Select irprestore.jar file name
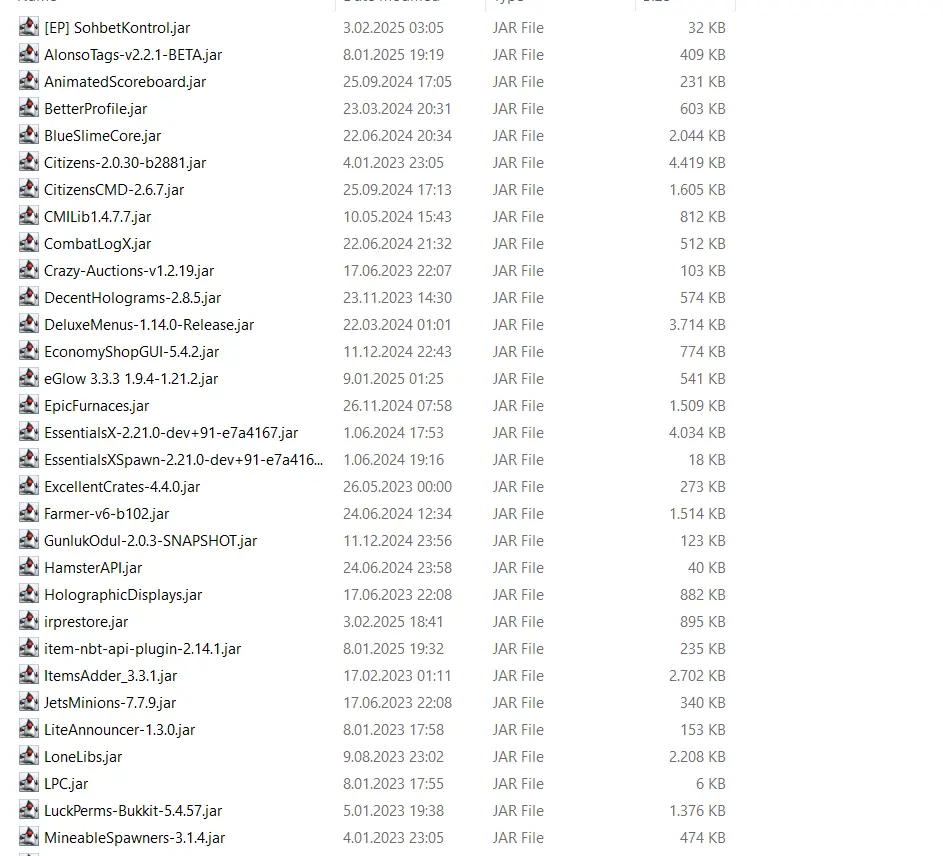This screenshot has height=856, width=943. (x=86, y=622)
